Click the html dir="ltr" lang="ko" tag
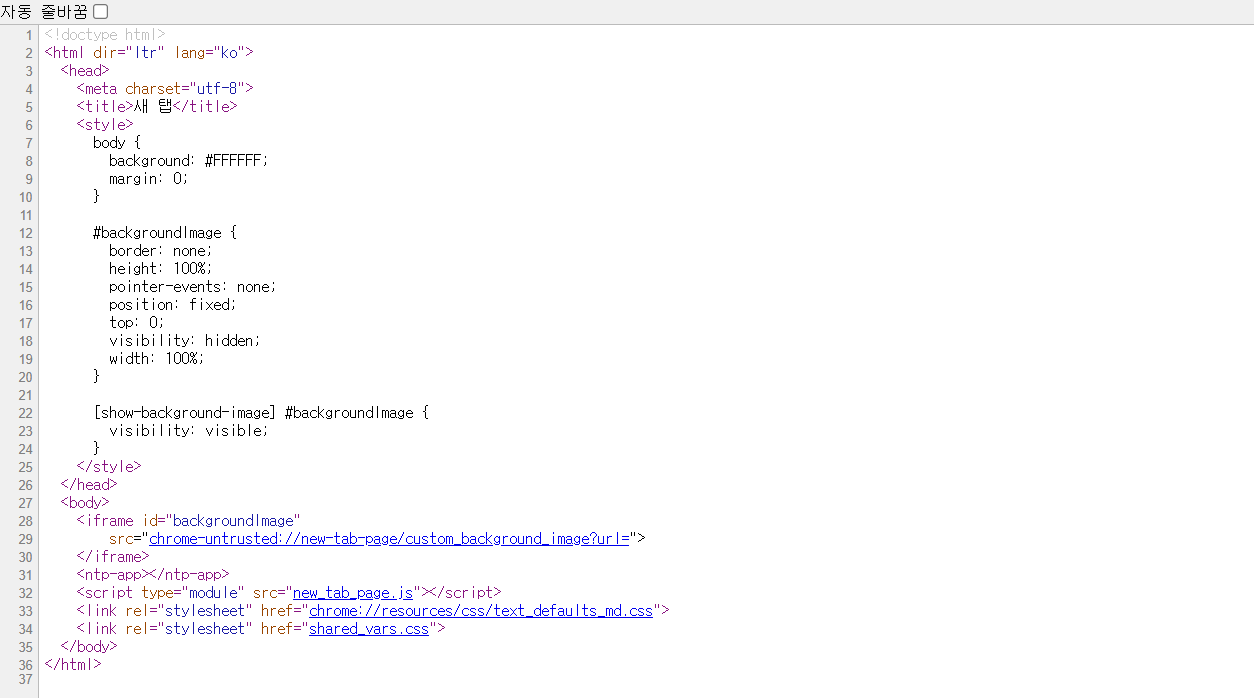 point(149,52)
